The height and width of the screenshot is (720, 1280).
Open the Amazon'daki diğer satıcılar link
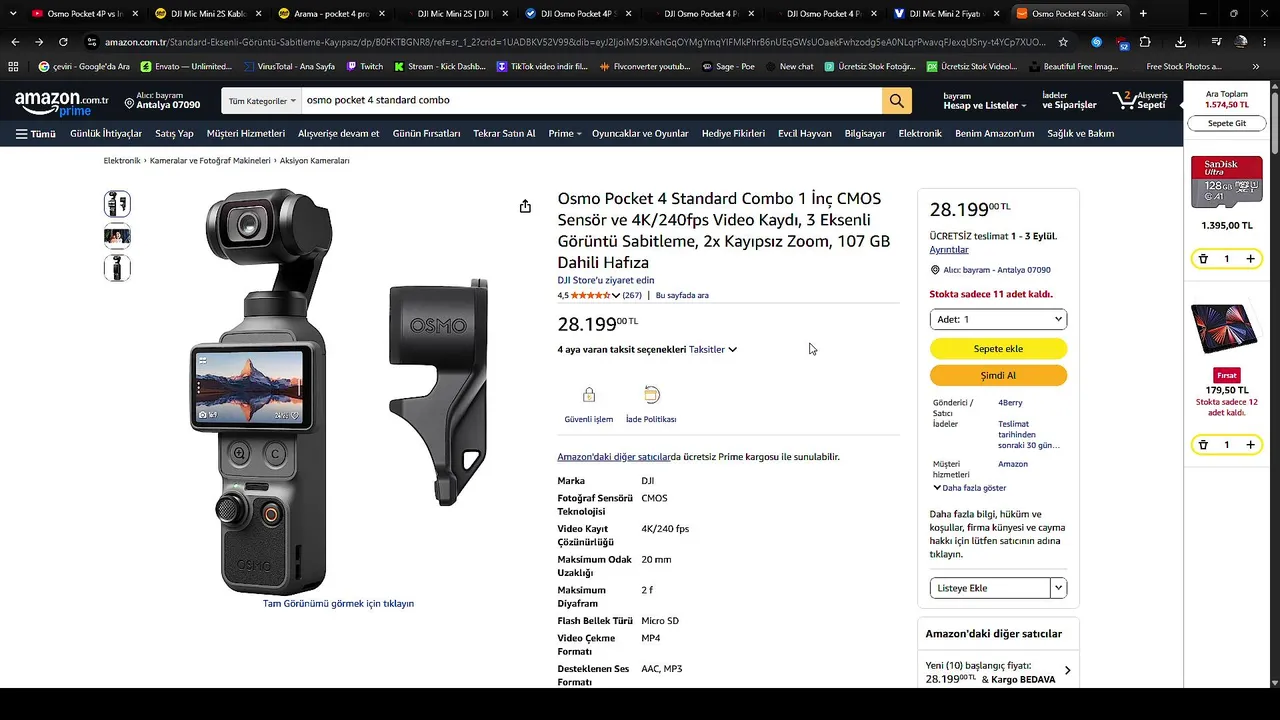coord(613,457)
